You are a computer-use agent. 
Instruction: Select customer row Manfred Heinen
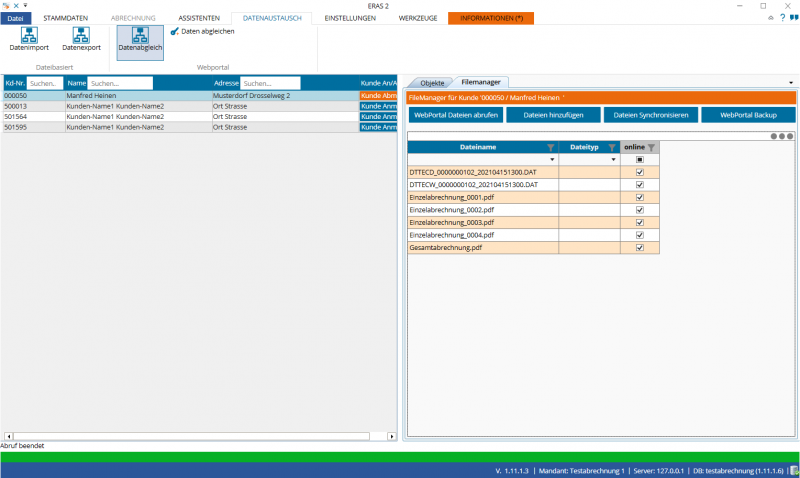pyautogui.click(x=199, y=95)
